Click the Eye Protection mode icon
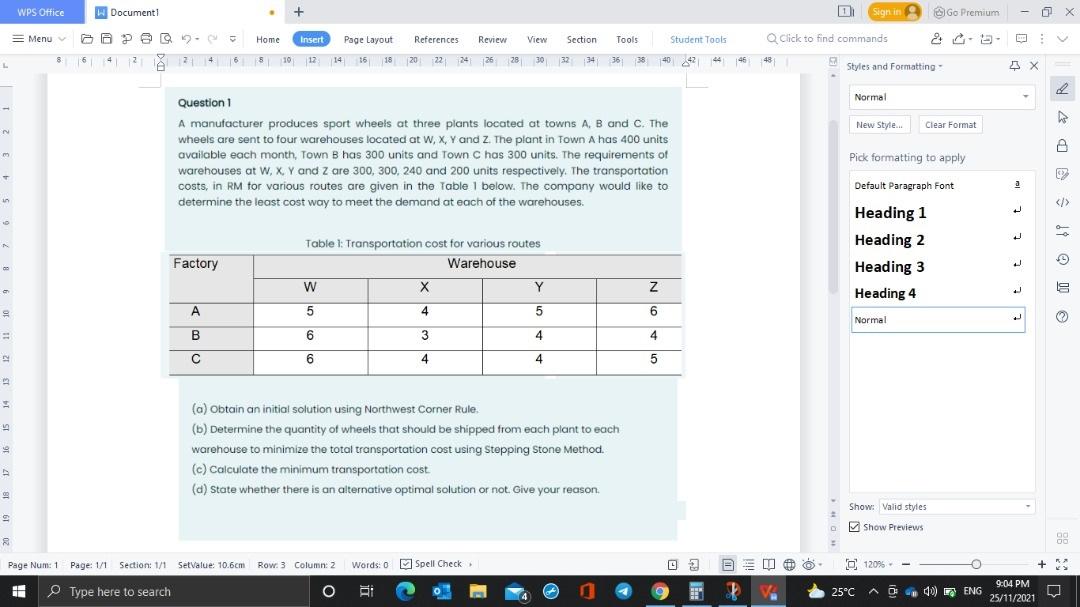 (809, 564)
